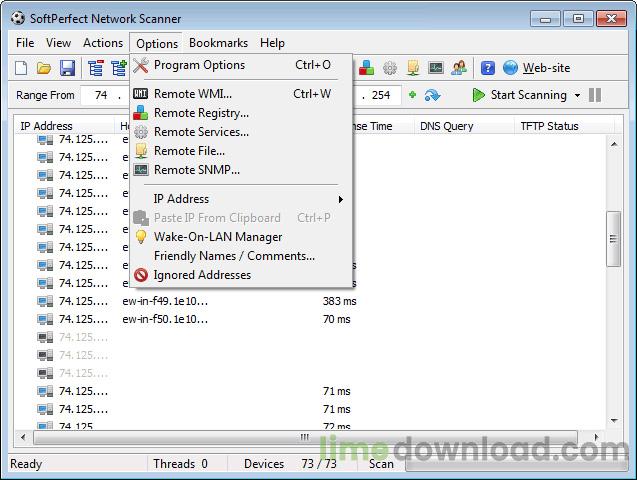Select Remote File... menu entry

pos(241,151)
